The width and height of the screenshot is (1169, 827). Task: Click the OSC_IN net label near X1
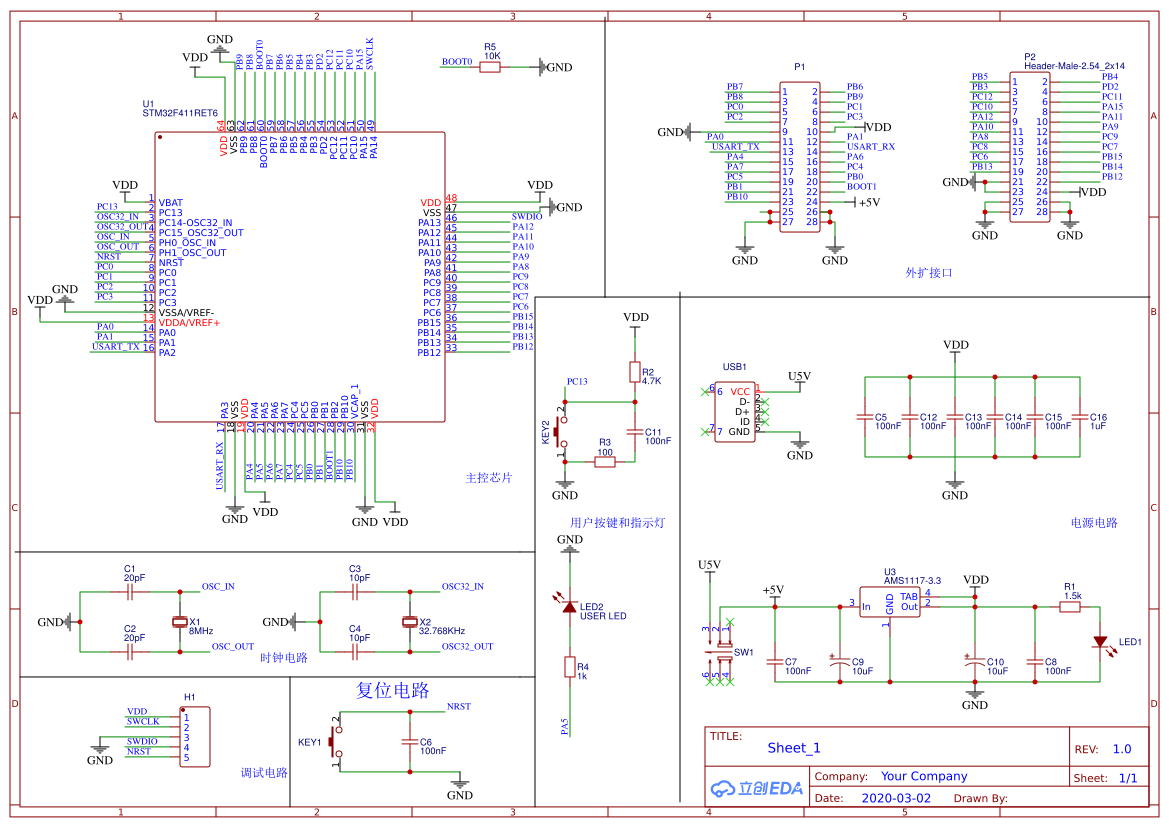click(x=218, y=587)
